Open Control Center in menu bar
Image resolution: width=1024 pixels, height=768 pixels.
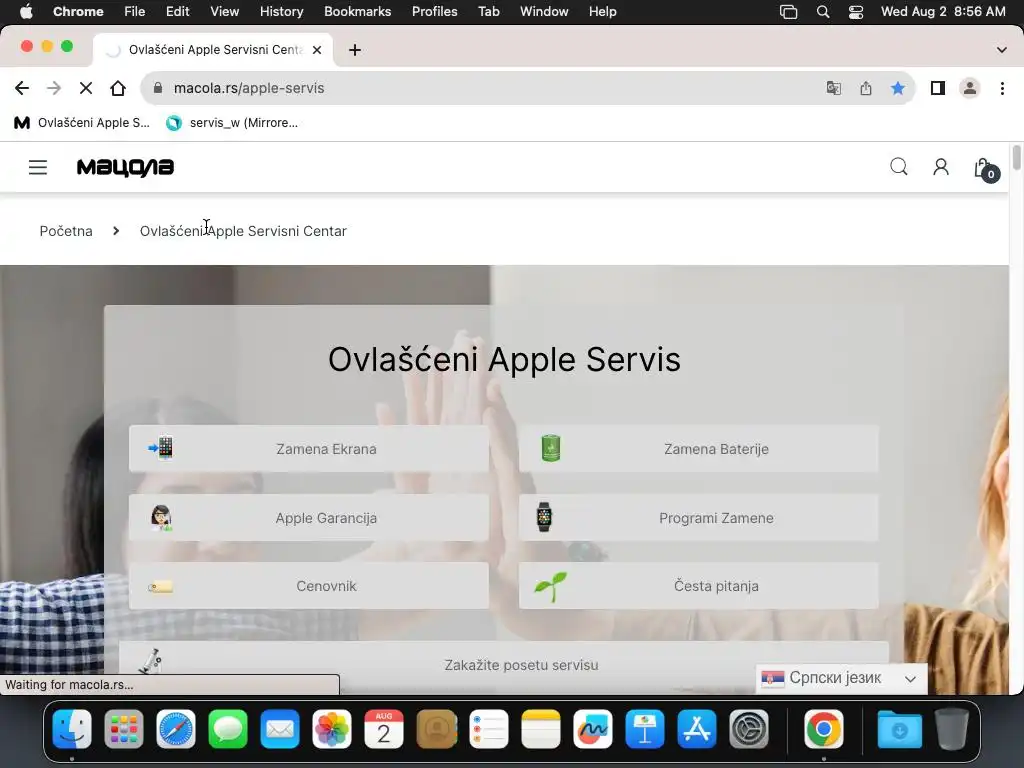[856, 12]
